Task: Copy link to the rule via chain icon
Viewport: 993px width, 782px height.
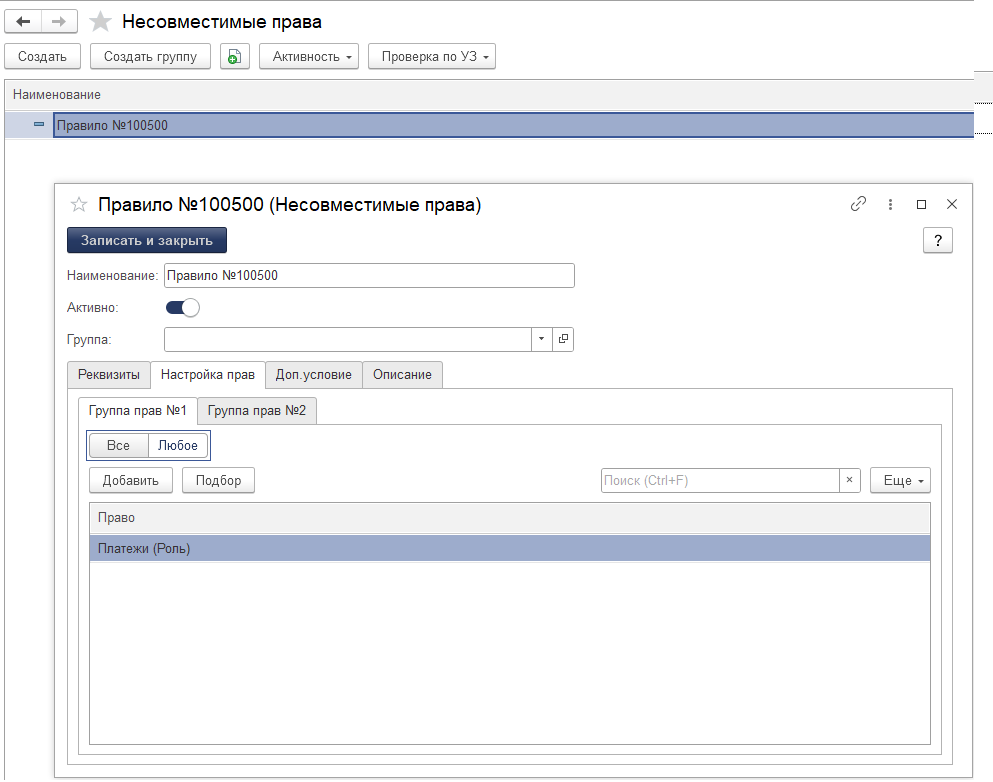Action: pyautogui.click(x=858, y=204)
